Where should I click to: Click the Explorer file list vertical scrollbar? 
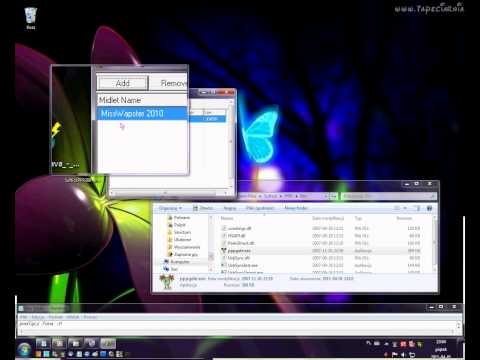pos(434,243)
